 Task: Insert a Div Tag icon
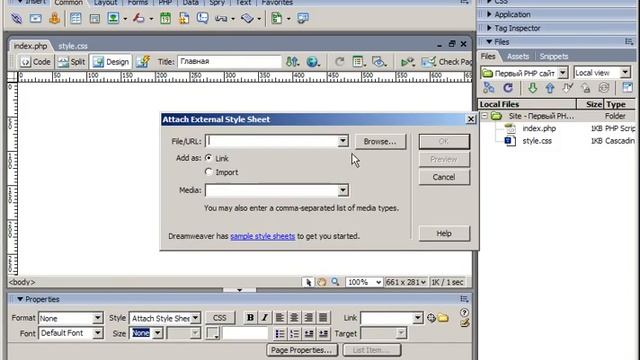coord(95,18)
